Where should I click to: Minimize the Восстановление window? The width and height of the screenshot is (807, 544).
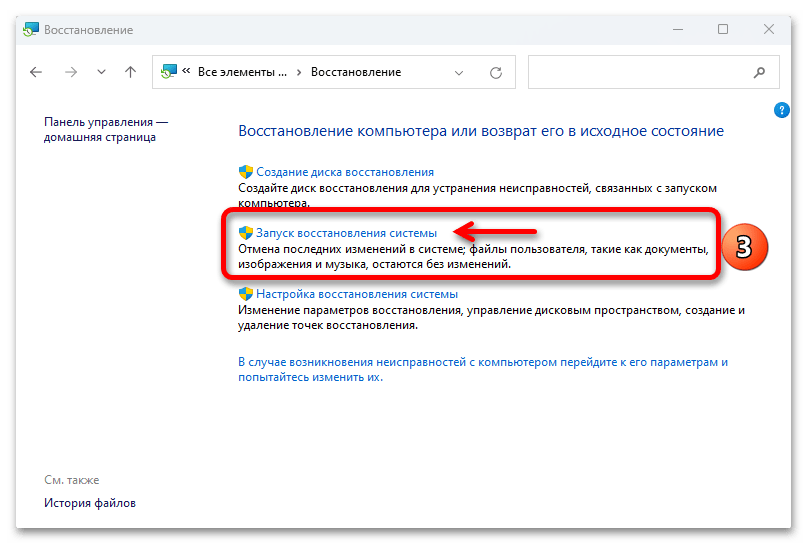pos(678,29)
